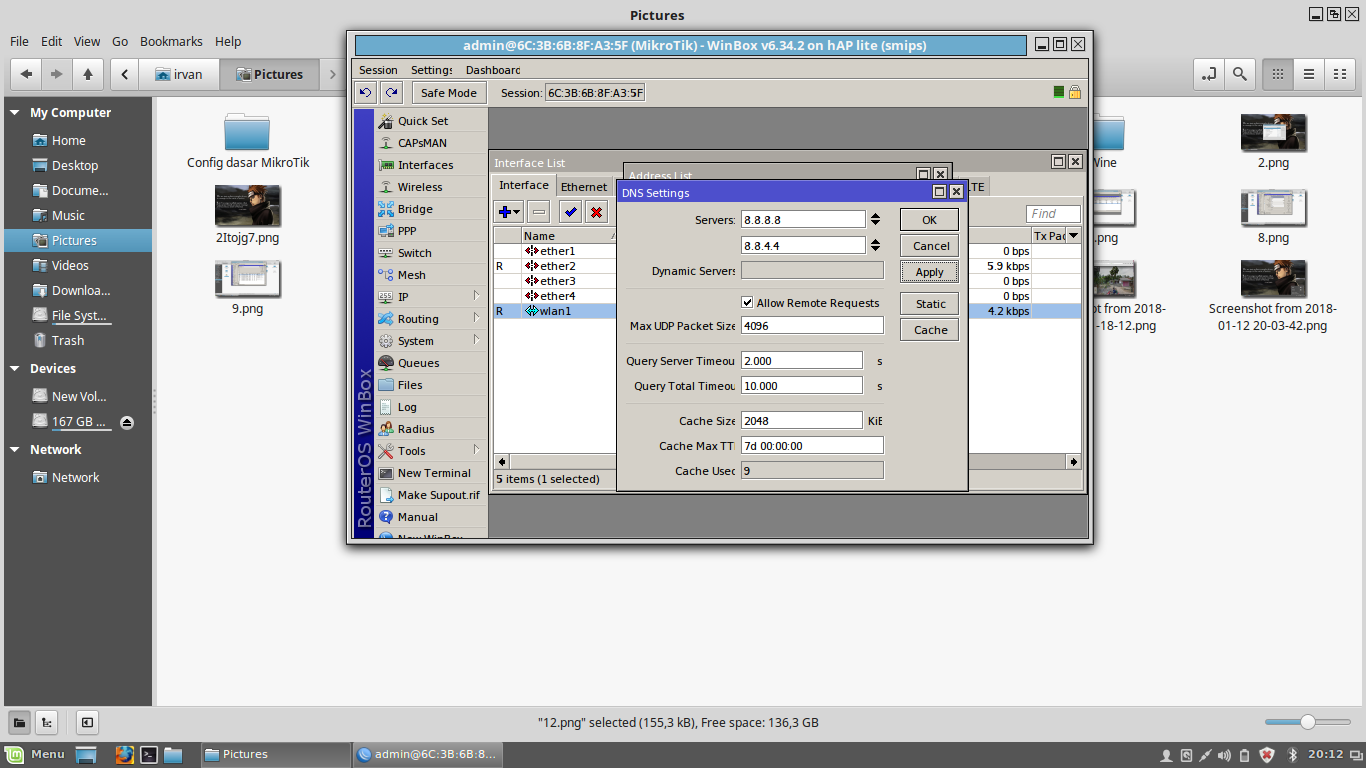
Task: Show tree view in file manager sidebar footer
Action: click(46, 722)
